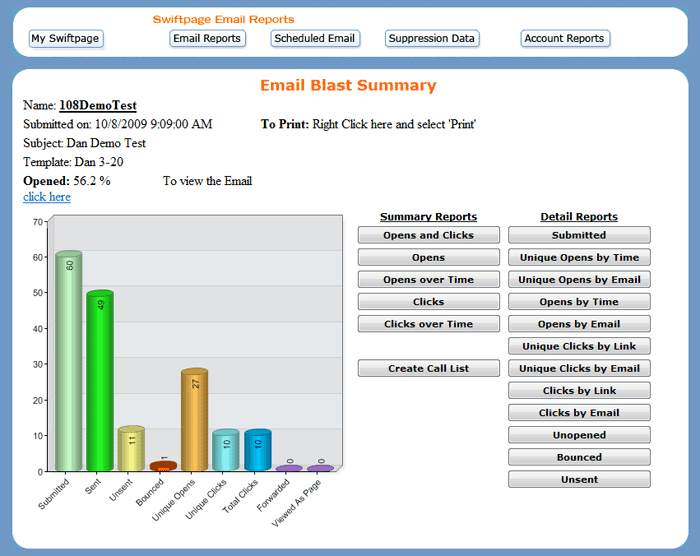Open the Submitted detail report
Viewport: 700px width, 556px height.
coord(579,235)
